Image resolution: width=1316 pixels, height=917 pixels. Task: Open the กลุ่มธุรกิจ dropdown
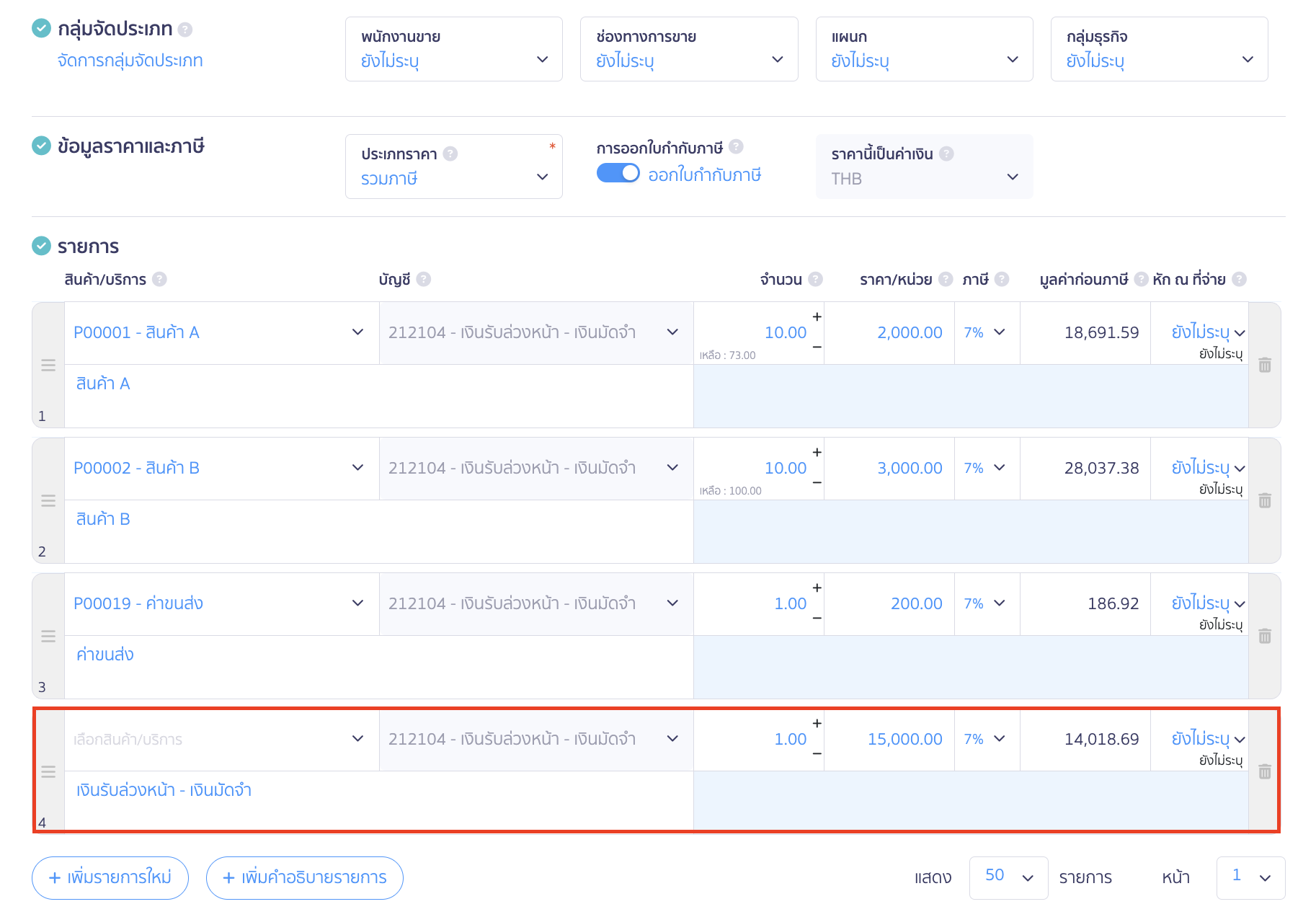pos(1159,49)
